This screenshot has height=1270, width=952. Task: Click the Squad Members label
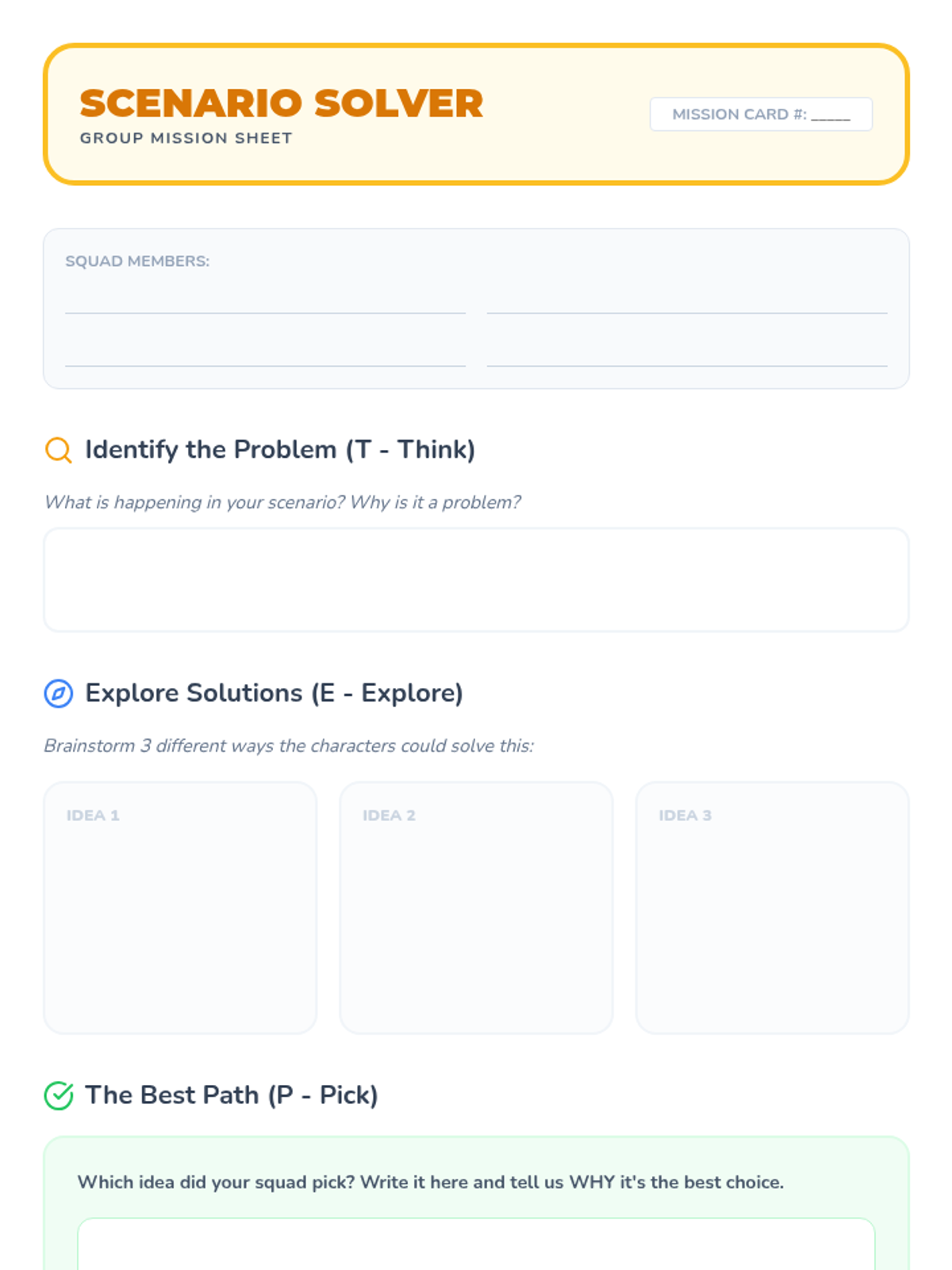click(137, 261)
